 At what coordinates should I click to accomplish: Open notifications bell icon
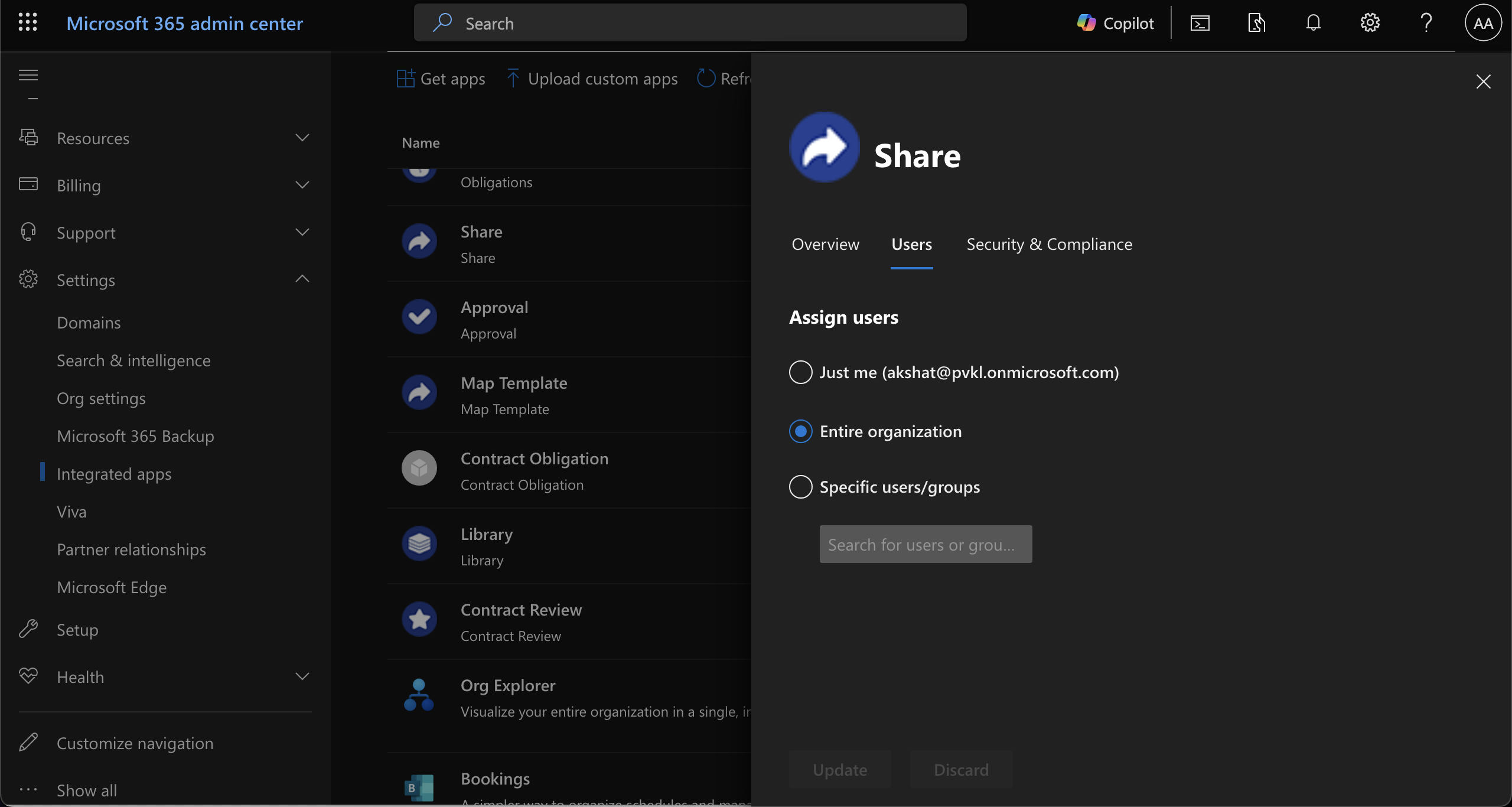coord(1313,23)
